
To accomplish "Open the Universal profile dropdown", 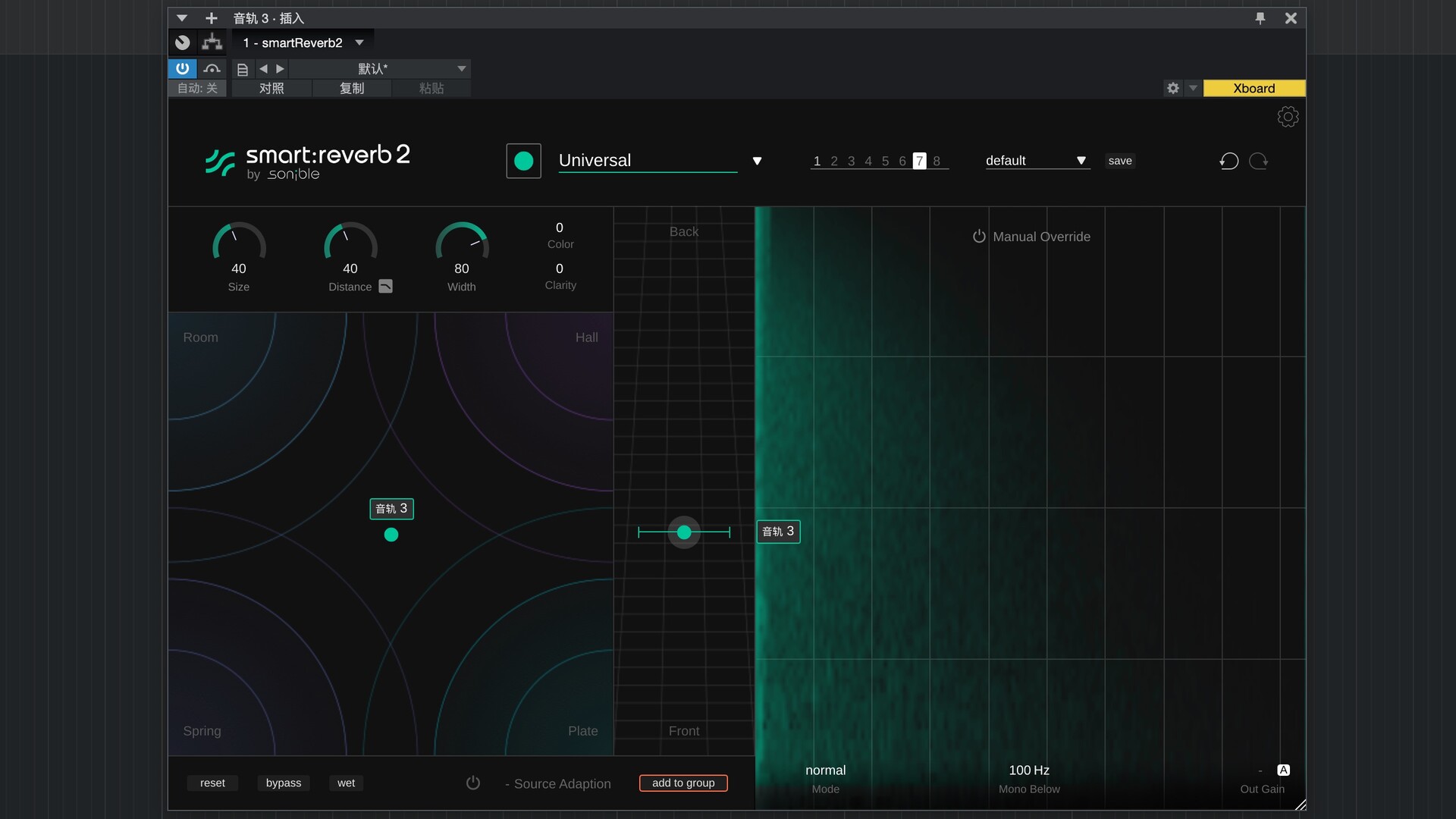I will pyautogui.click(x=660, y=161).
